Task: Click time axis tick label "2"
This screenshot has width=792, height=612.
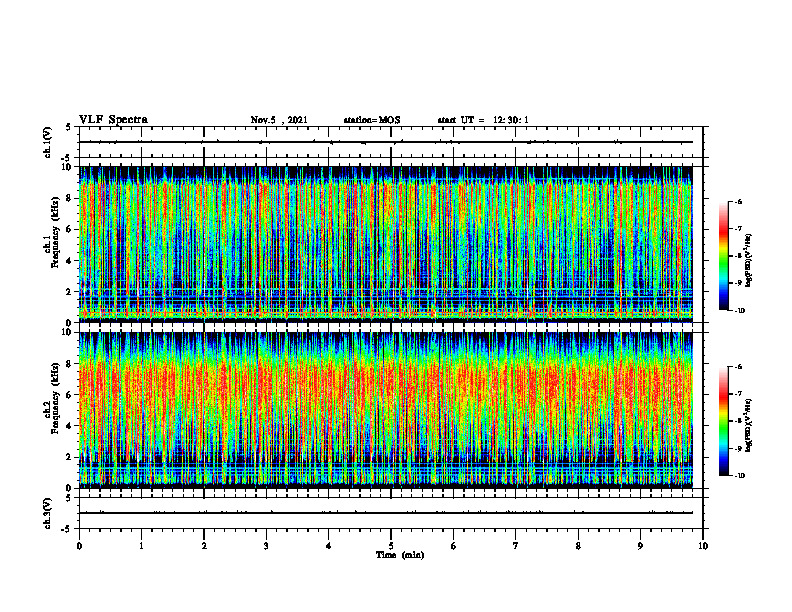Action: (x=204, y=546)
